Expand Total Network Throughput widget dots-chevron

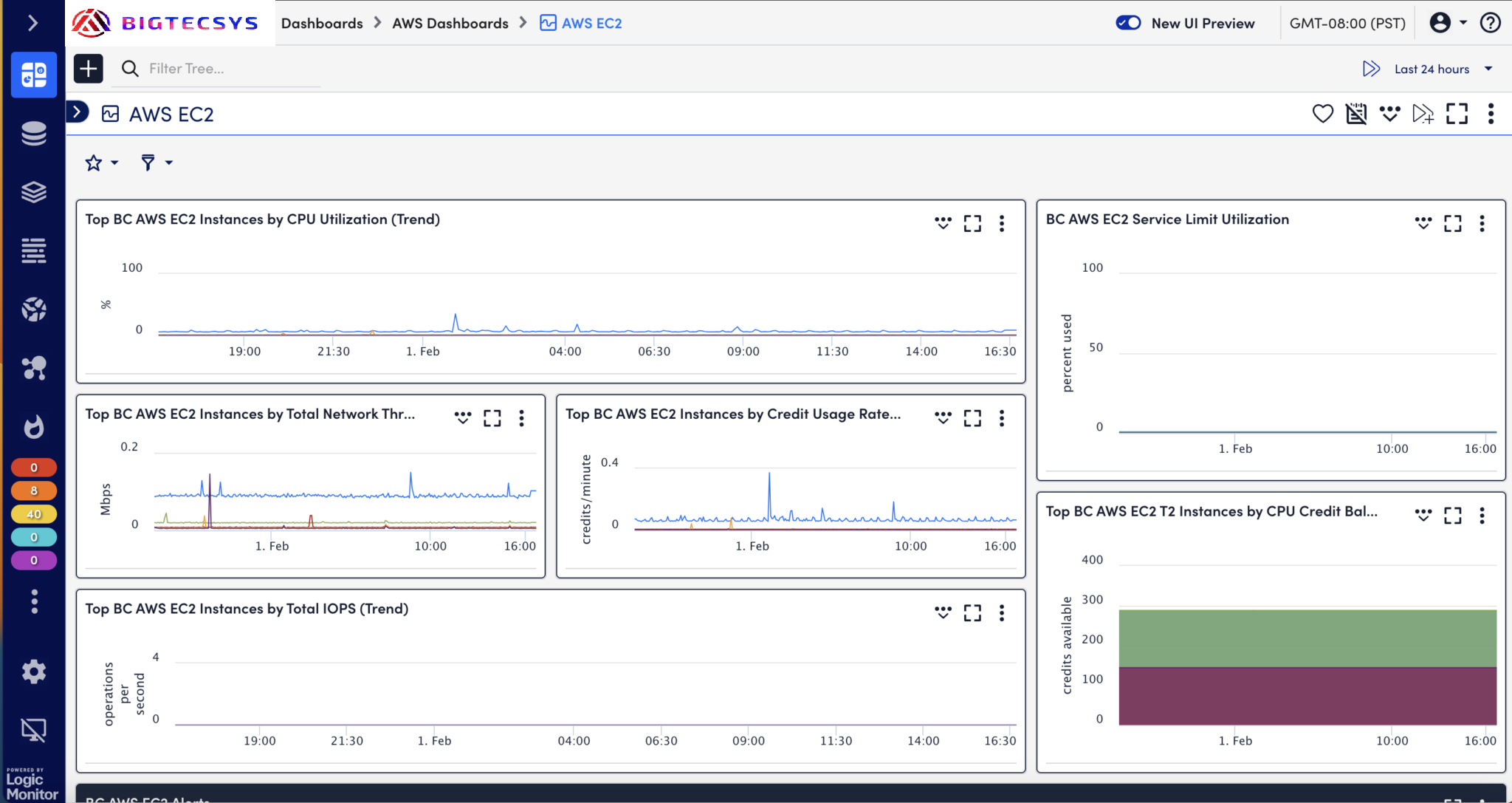462,418
